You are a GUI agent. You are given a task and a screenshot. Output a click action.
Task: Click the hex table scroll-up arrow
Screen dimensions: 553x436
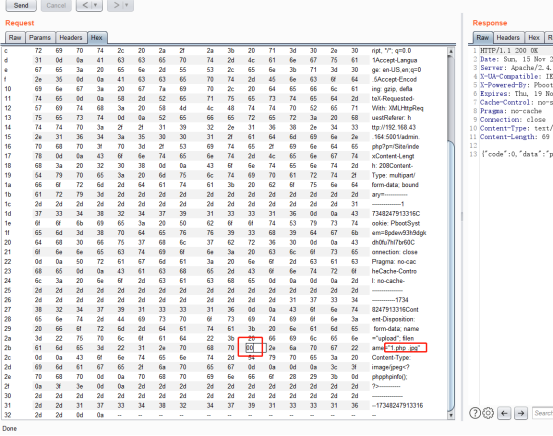451,51
